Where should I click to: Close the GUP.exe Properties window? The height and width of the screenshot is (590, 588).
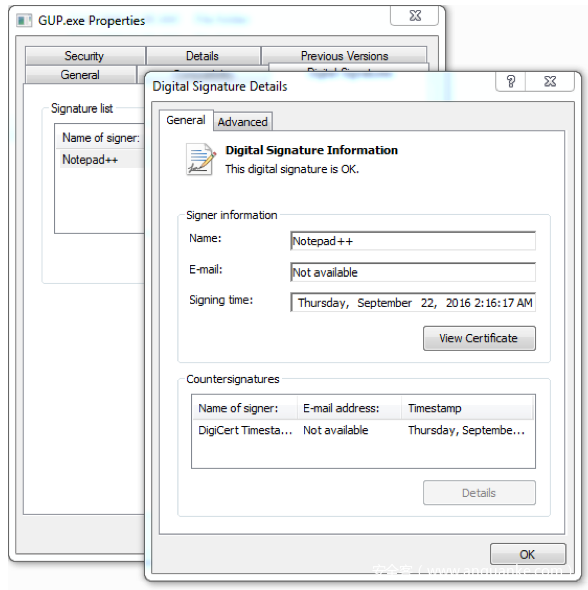(415, 16)
